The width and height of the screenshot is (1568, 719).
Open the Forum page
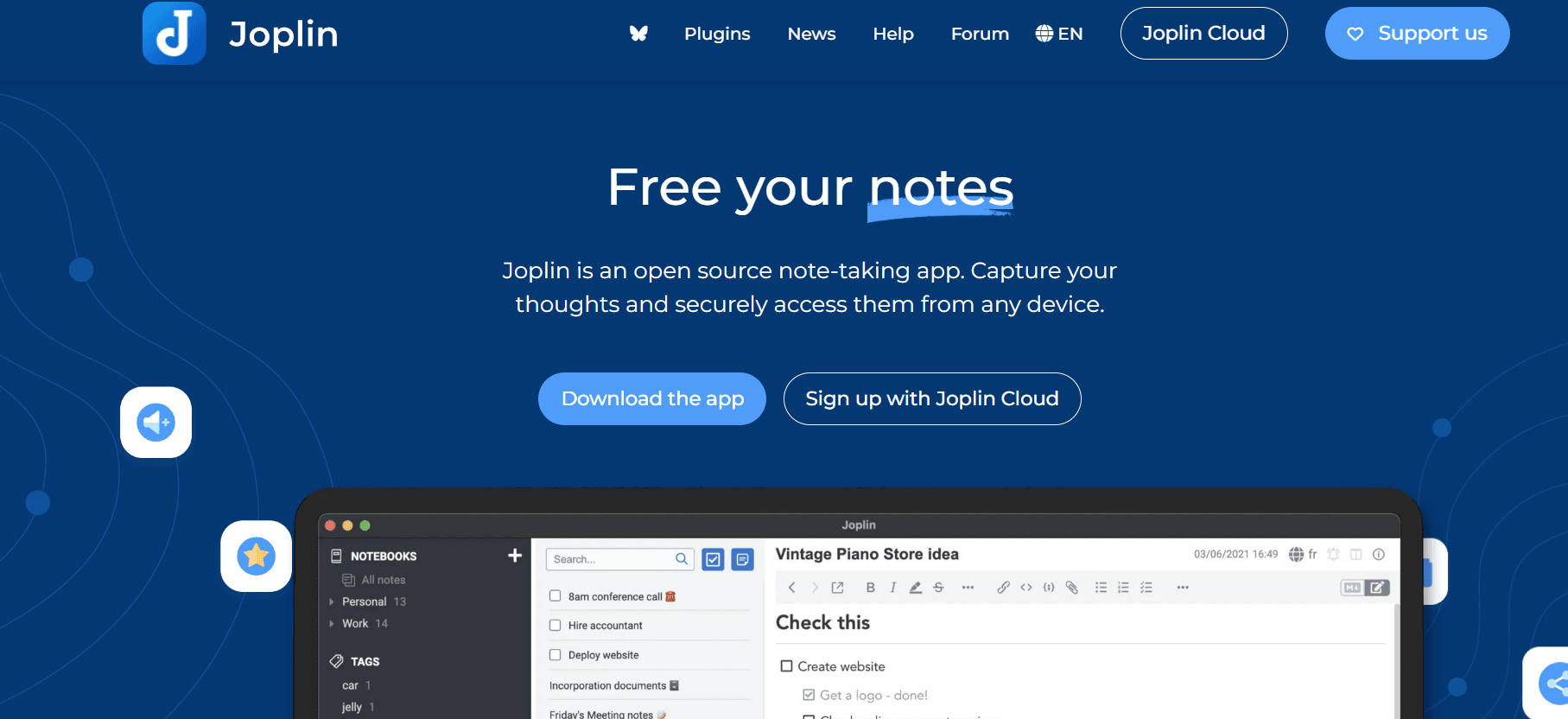tap(980, 34)
